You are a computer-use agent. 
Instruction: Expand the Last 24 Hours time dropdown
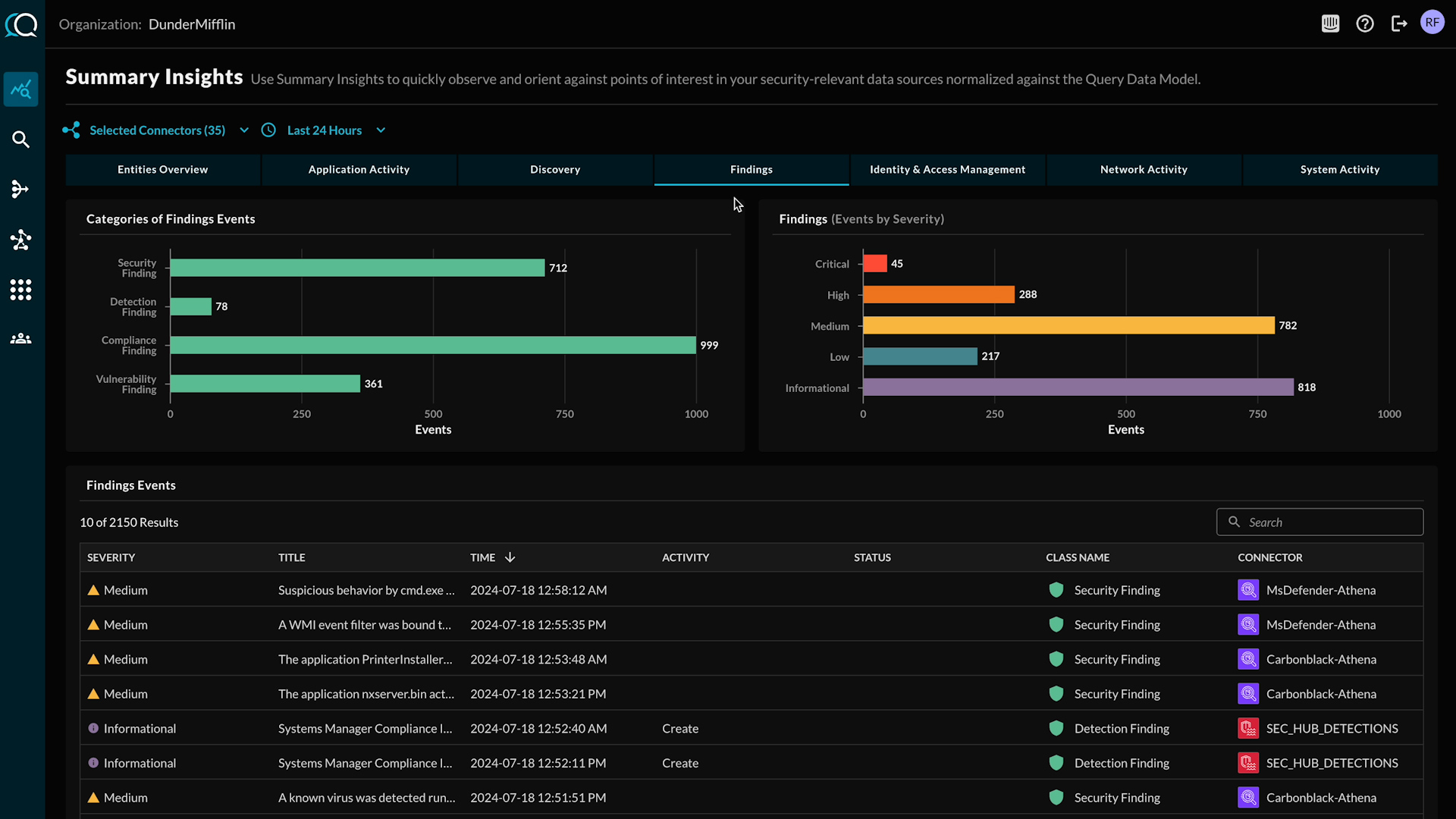coord(324,130)
